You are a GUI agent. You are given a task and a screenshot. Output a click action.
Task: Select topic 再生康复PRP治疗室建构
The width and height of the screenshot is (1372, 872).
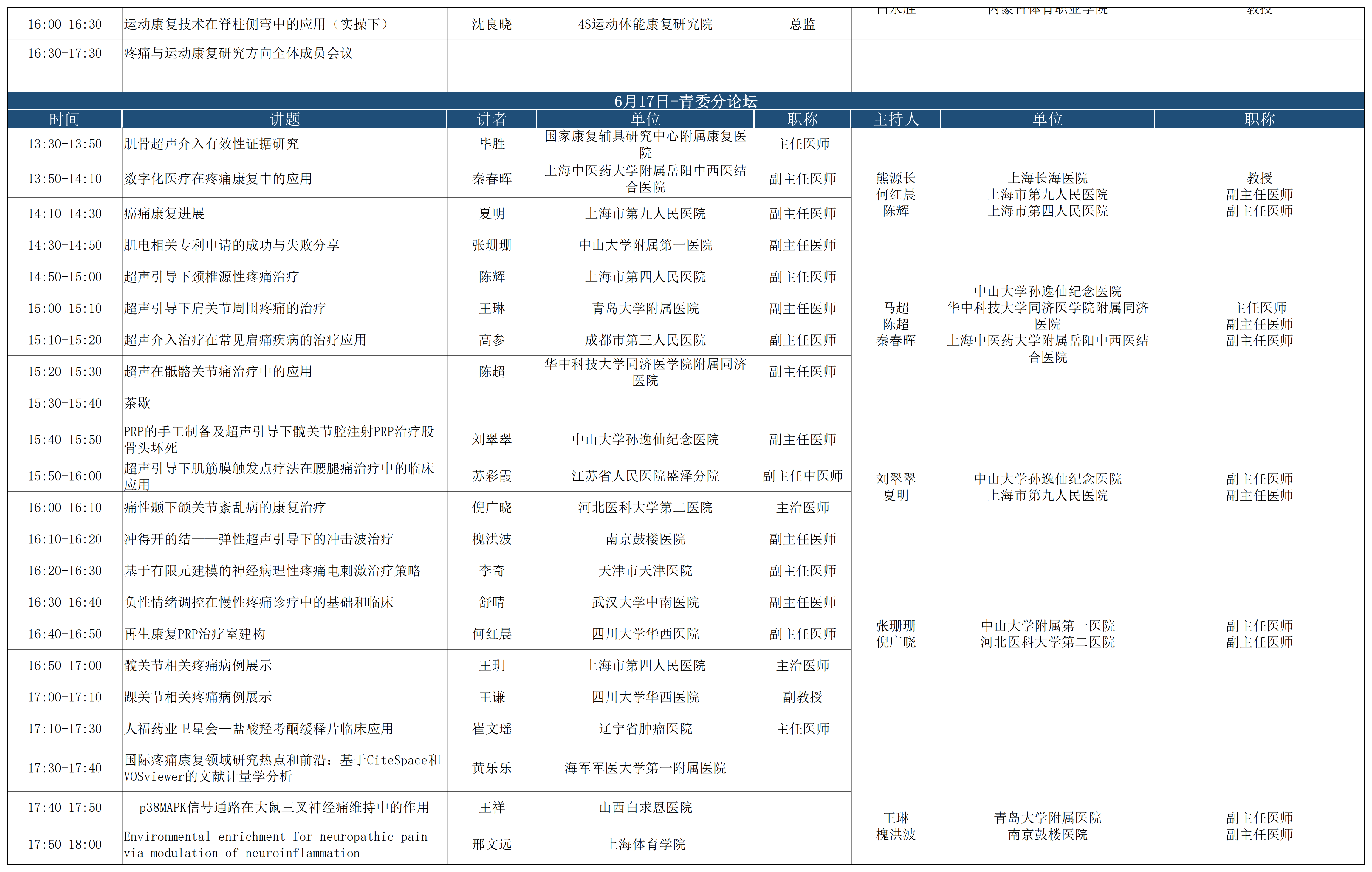[x=195, y=634]
